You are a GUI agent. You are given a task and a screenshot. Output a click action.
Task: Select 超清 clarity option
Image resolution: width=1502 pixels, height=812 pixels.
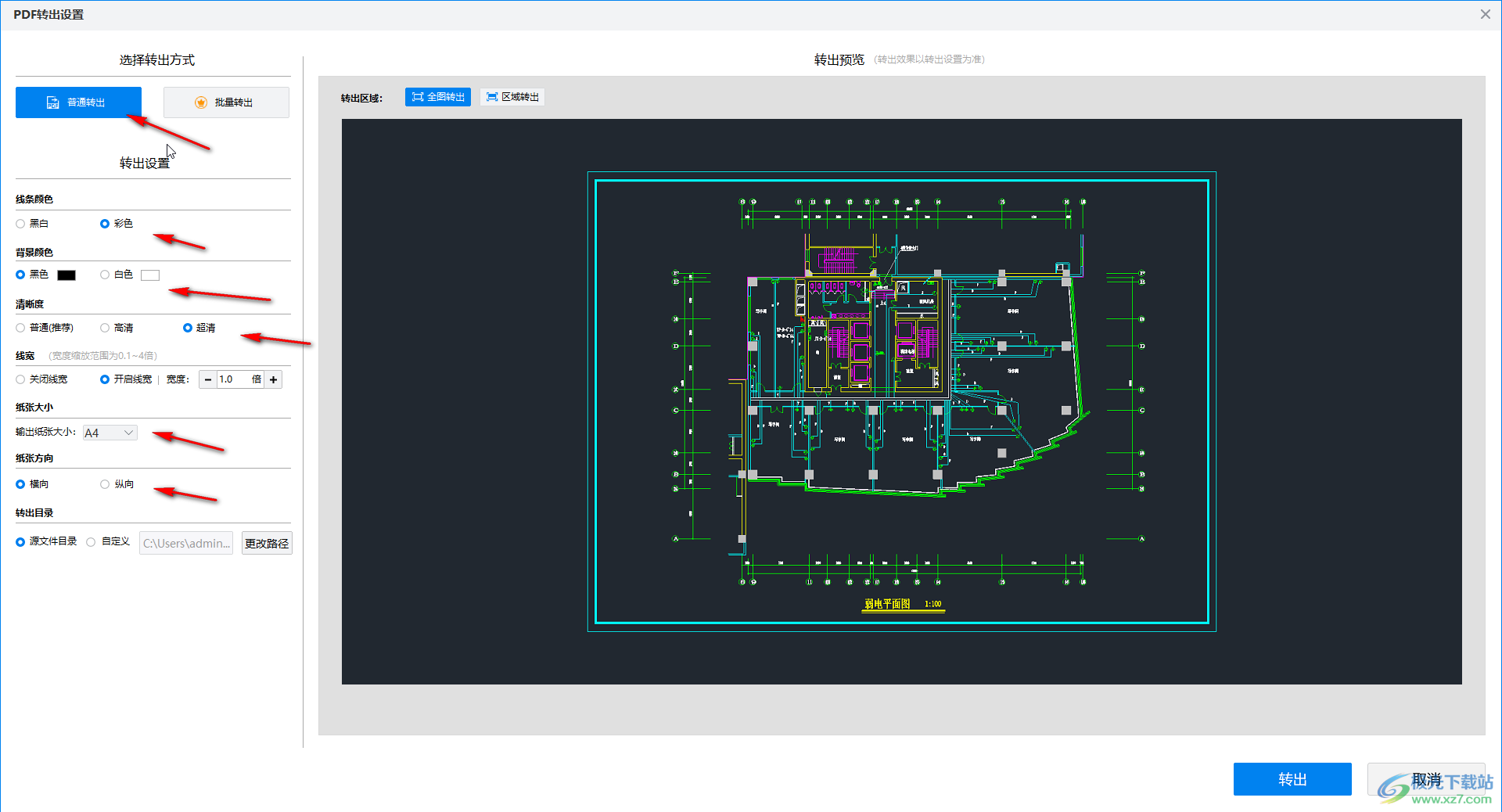coord(188,328)
